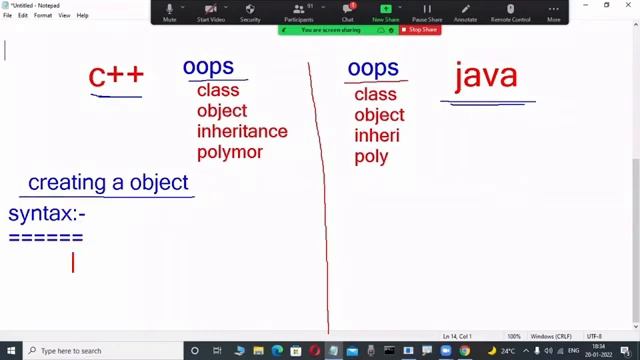Open video options arrow next to Start Video

coord(226,7)
